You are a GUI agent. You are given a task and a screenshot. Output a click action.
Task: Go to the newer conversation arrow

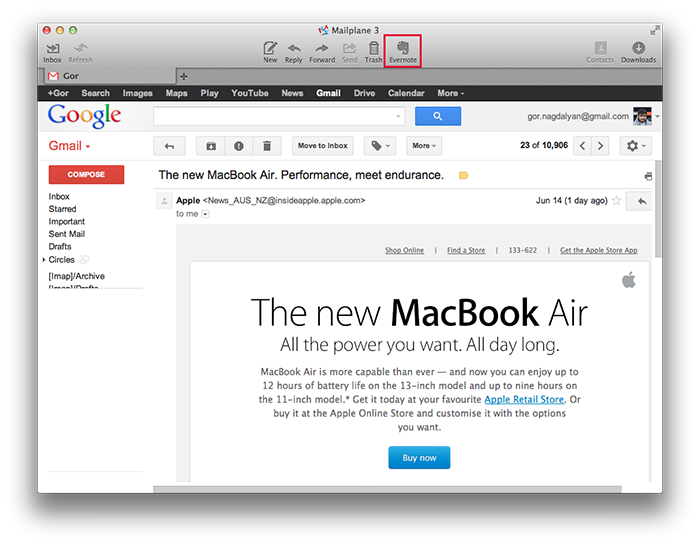[x=582, y=146]
